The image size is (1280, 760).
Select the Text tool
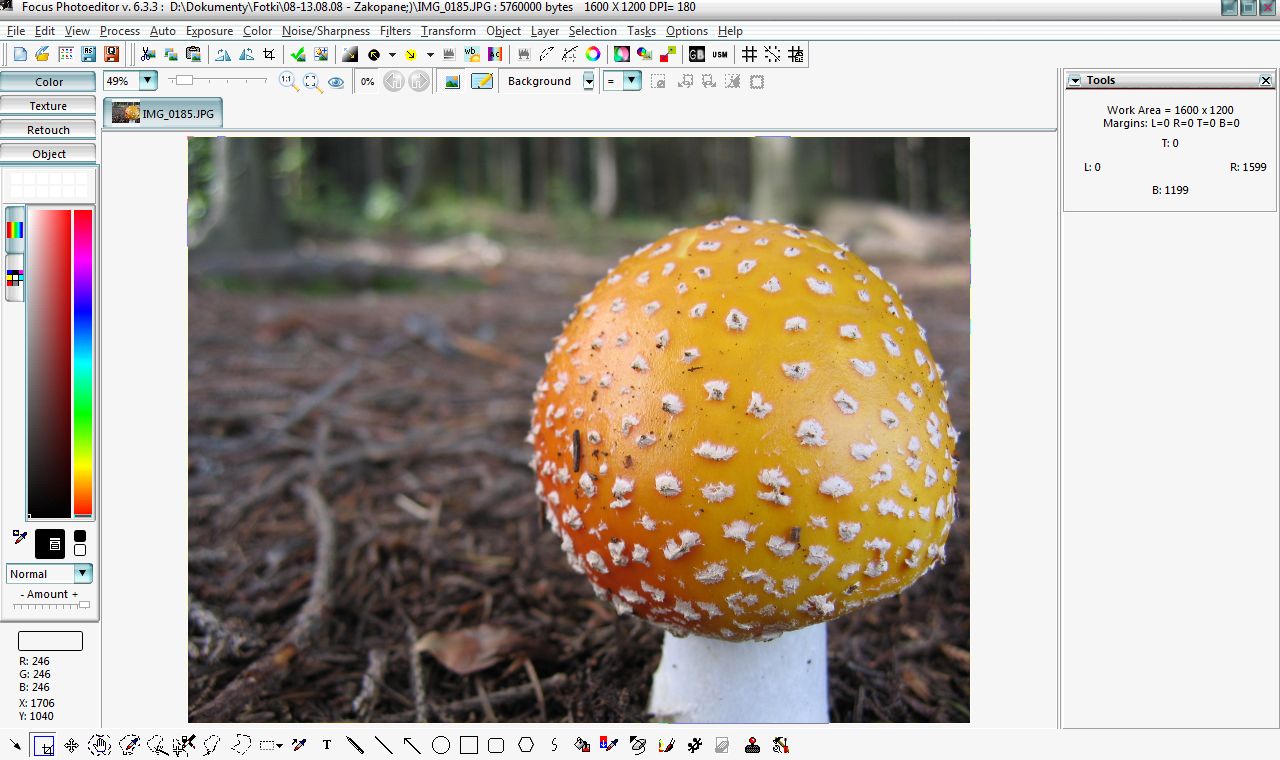tap(327, 745)
